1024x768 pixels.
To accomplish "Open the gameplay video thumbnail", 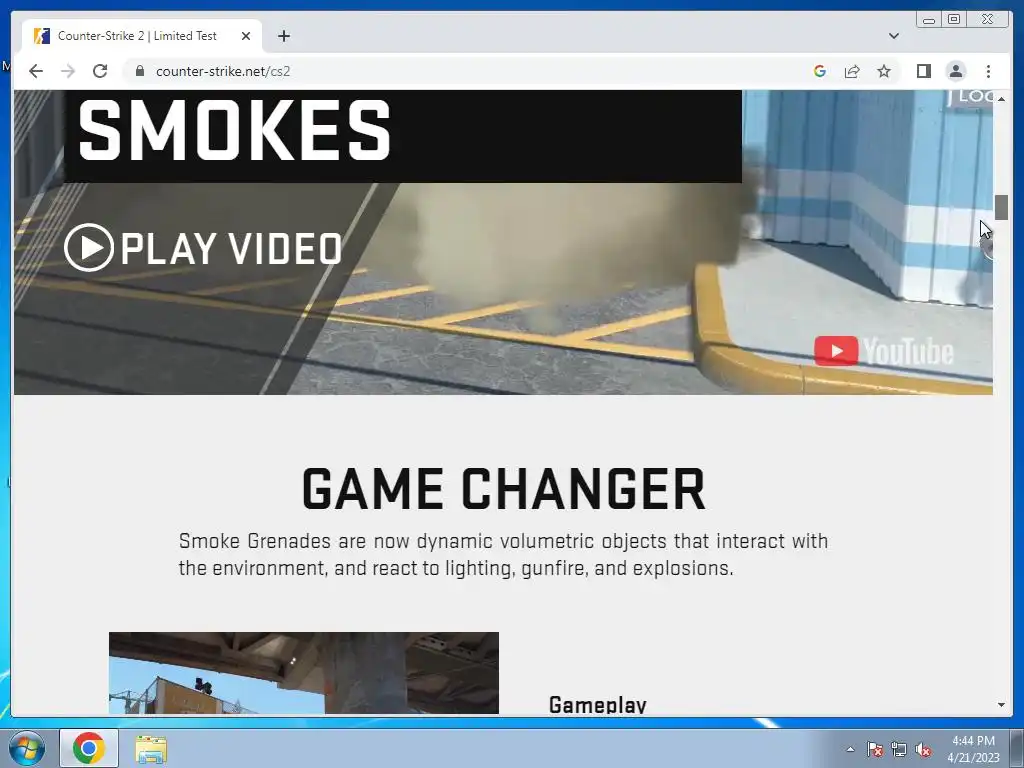I will click(x=304, y=673).
